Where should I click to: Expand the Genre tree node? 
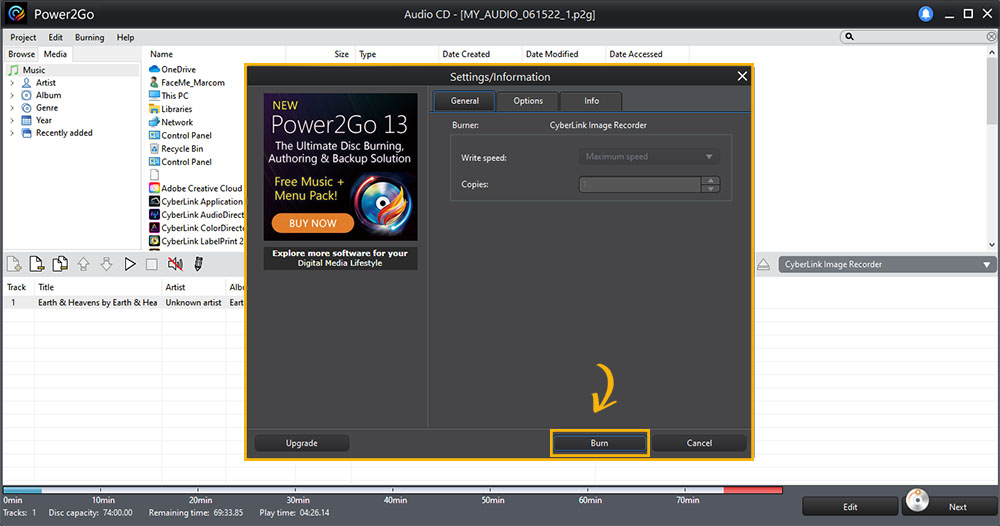pos(11,108)
